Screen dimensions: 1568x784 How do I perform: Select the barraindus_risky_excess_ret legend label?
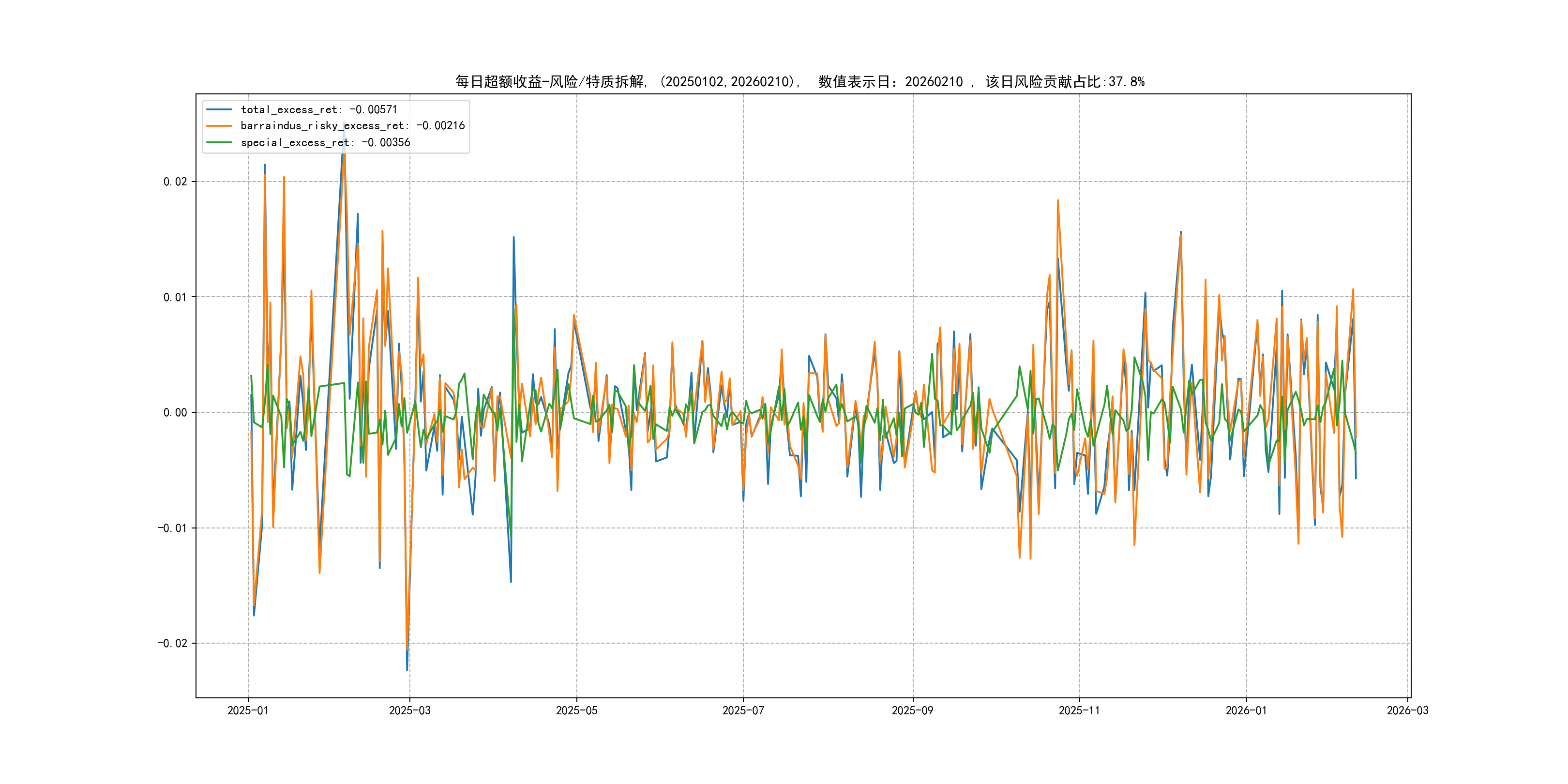click(352, 126)
